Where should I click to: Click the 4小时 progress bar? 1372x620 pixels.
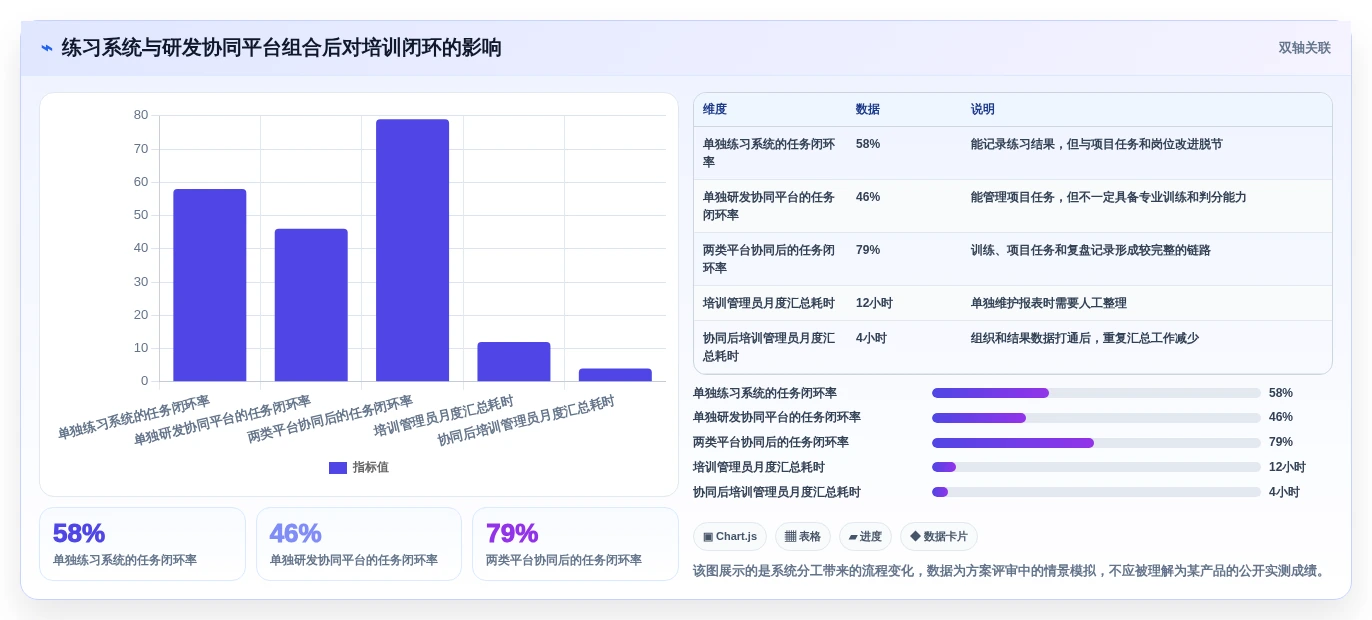[1096, 492]
